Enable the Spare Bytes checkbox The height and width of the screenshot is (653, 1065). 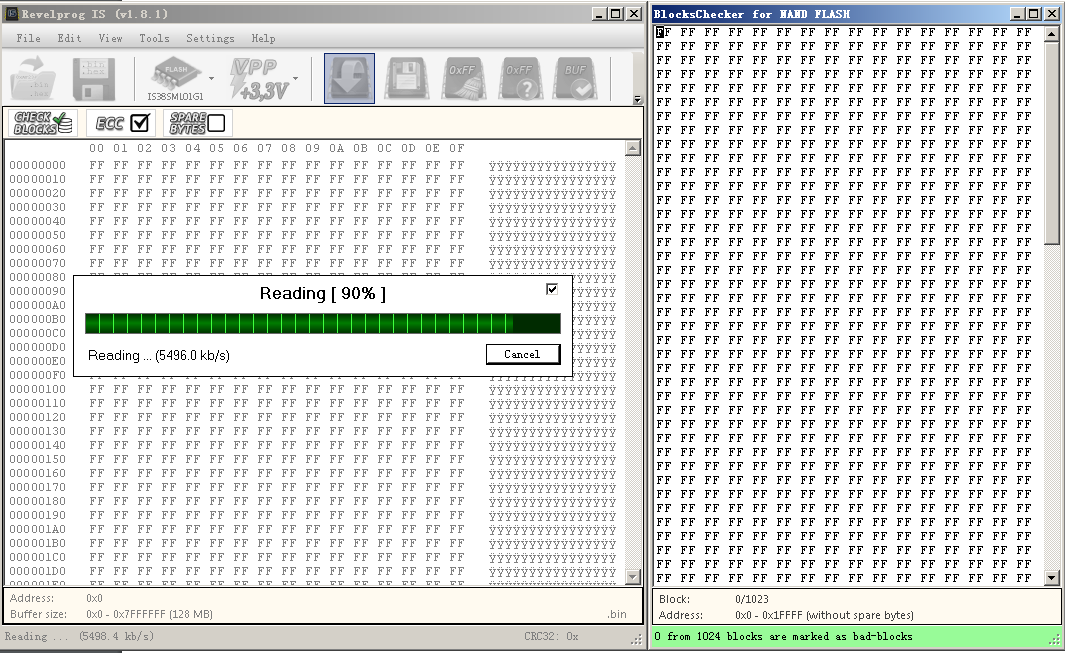tap(216, 123)
